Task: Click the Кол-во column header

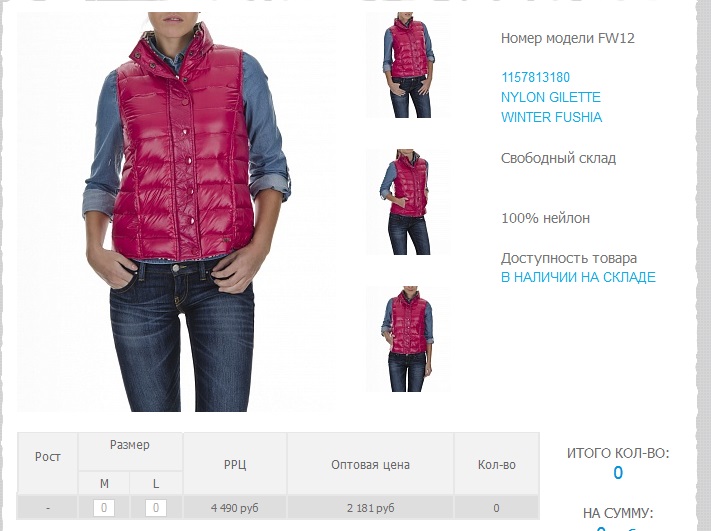Action: (x=497, y=464)
